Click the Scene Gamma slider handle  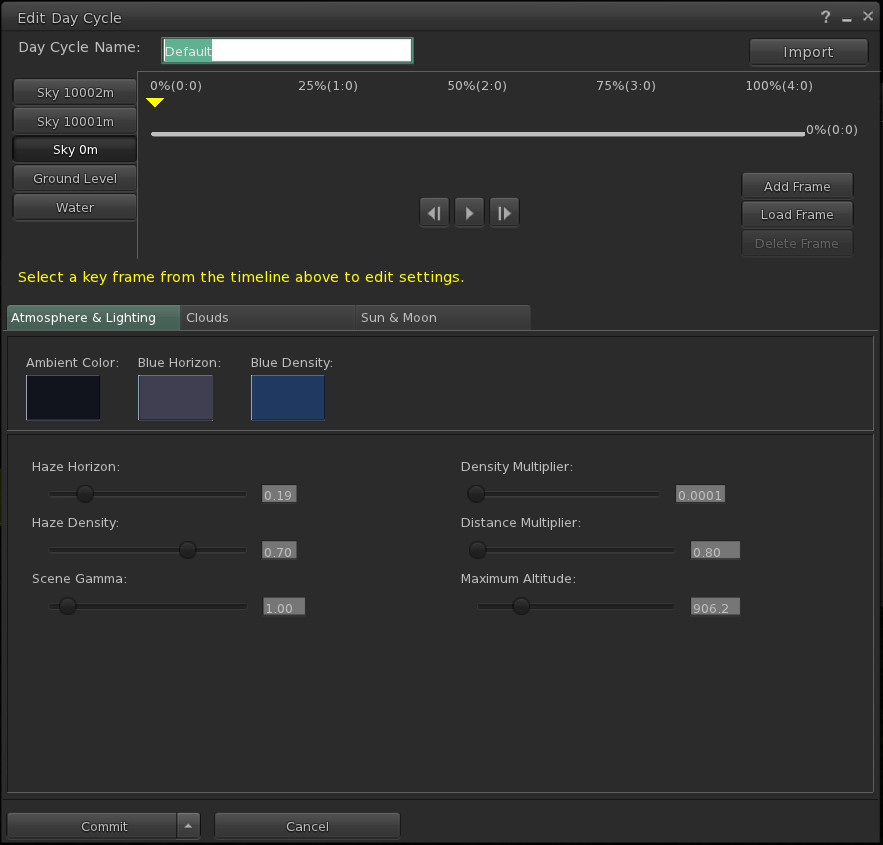point(68,606)
